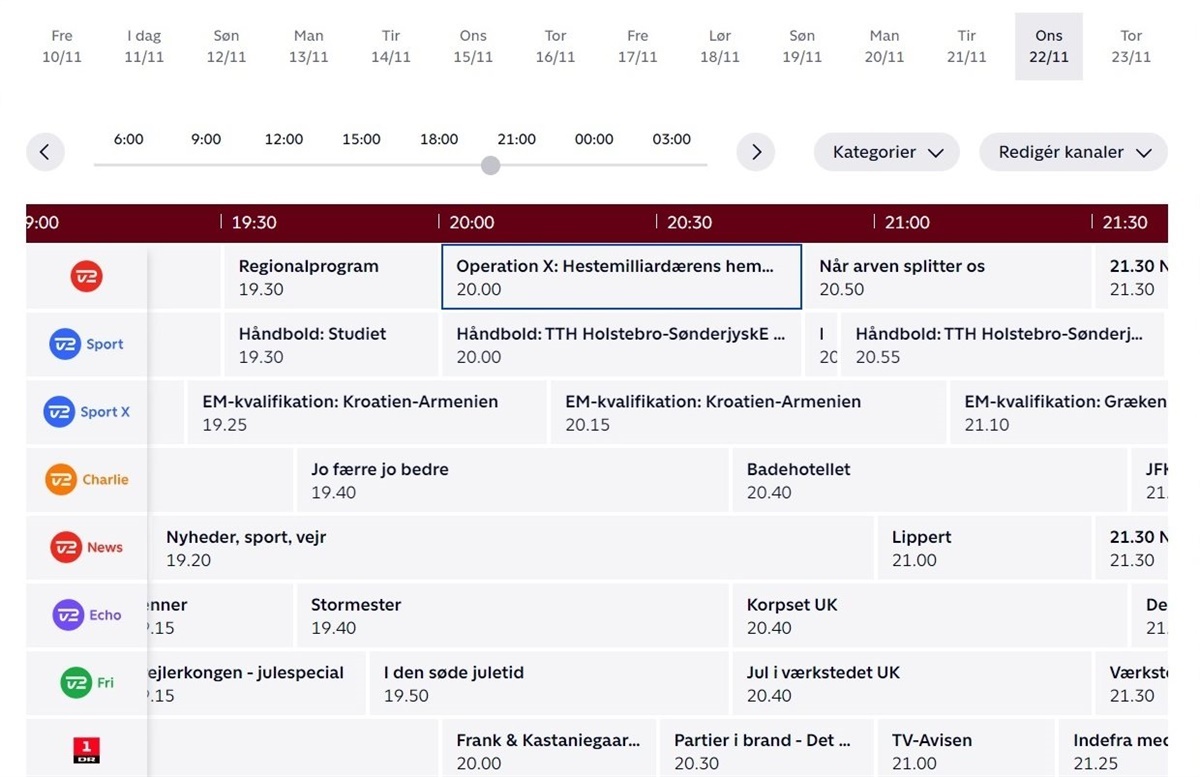1200x777 pixels.
Task: Select the TV 2 News channel icon
Action: click(86, 547)
